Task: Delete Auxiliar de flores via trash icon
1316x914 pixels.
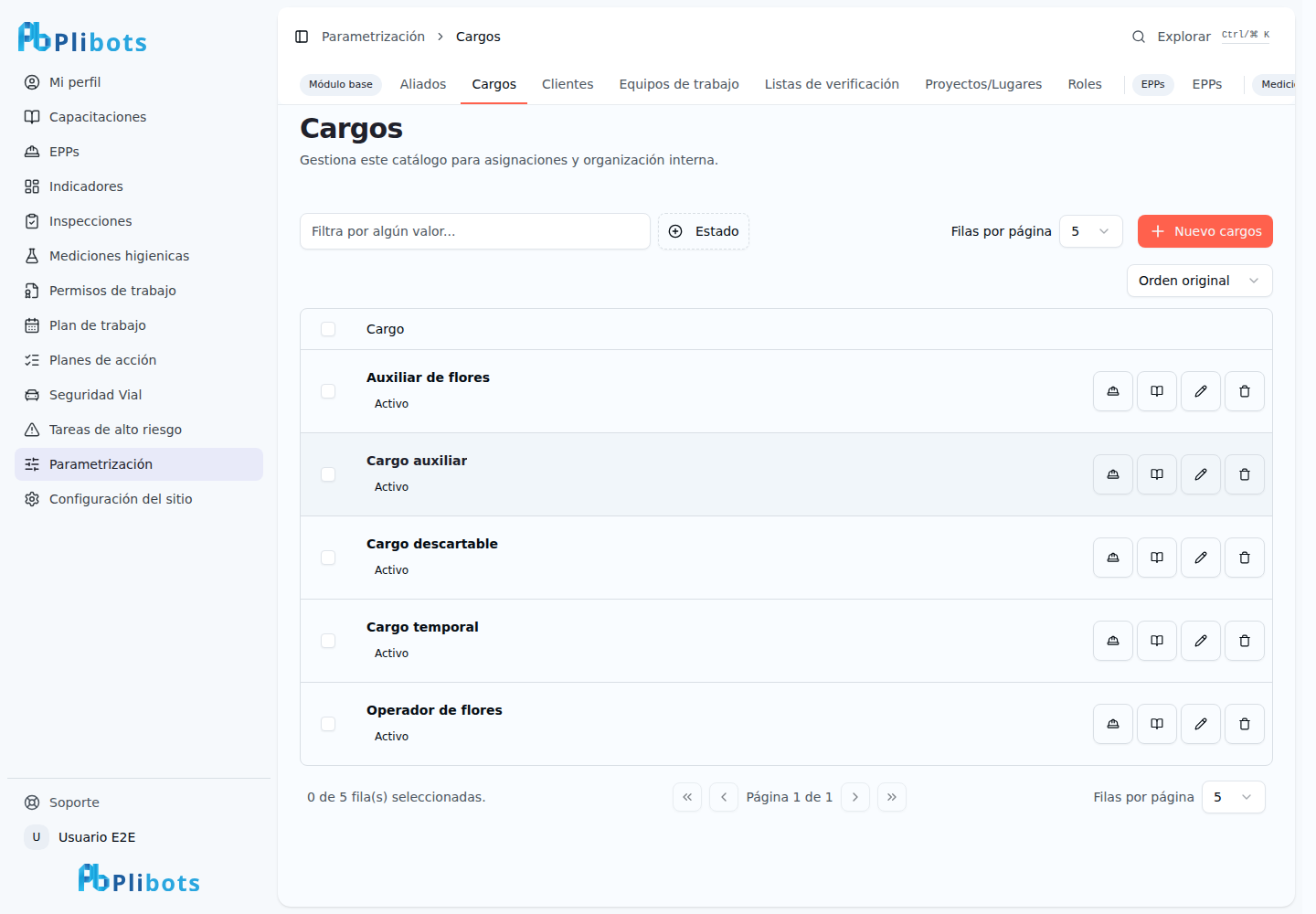Action: (x=1245, y=391)
